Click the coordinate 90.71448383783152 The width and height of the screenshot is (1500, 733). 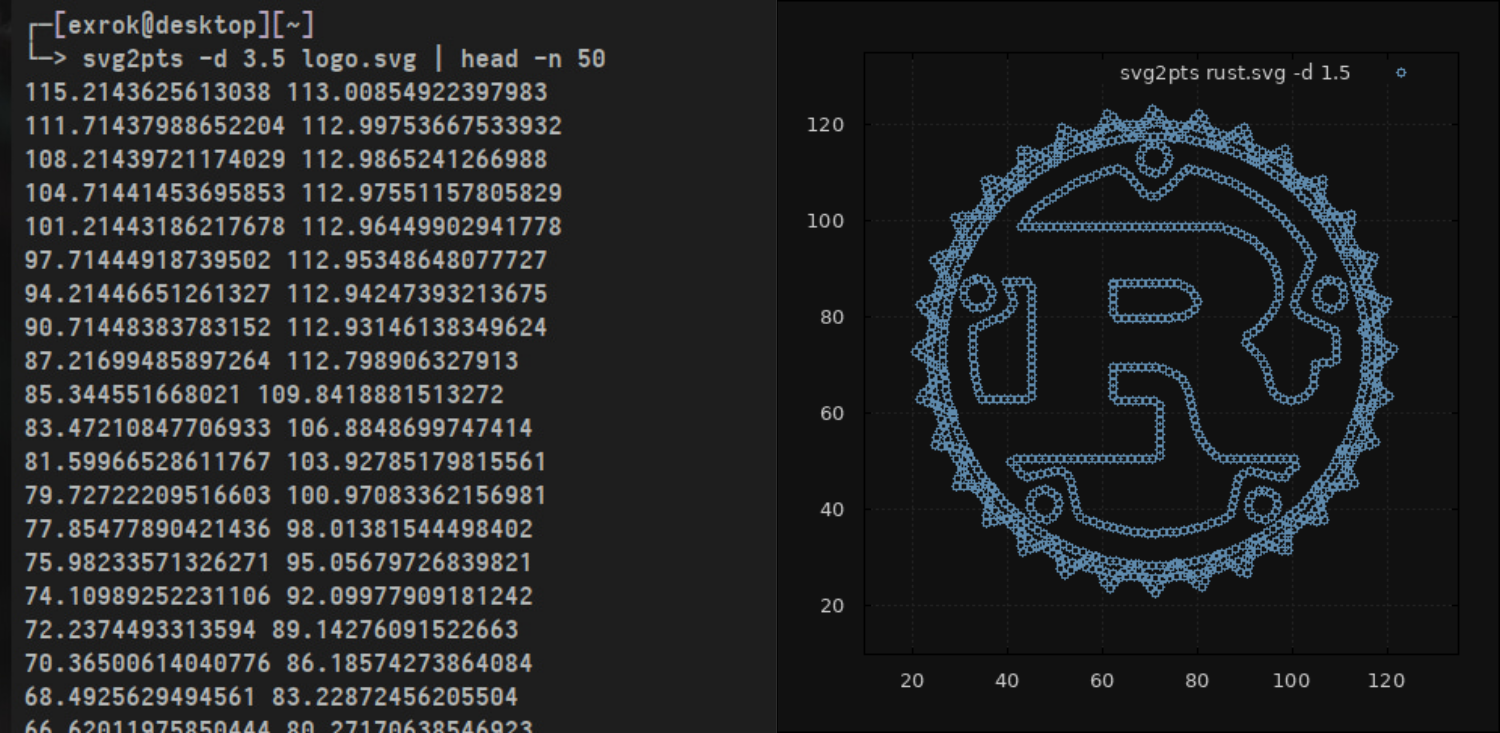pyautogui.click(x=147, y=328)
